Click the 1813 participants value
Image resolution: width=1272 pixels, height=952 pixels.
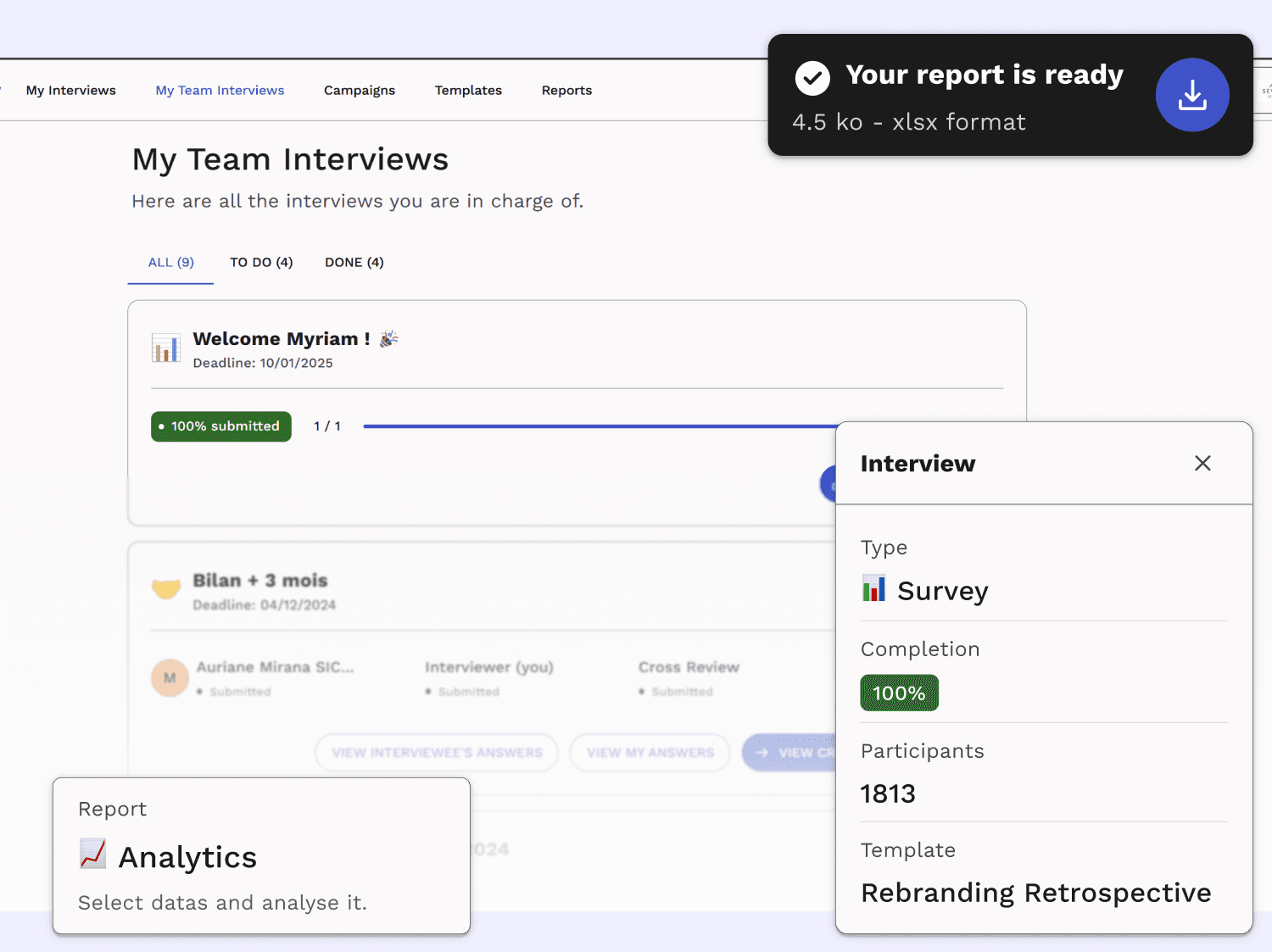(888, 793)
